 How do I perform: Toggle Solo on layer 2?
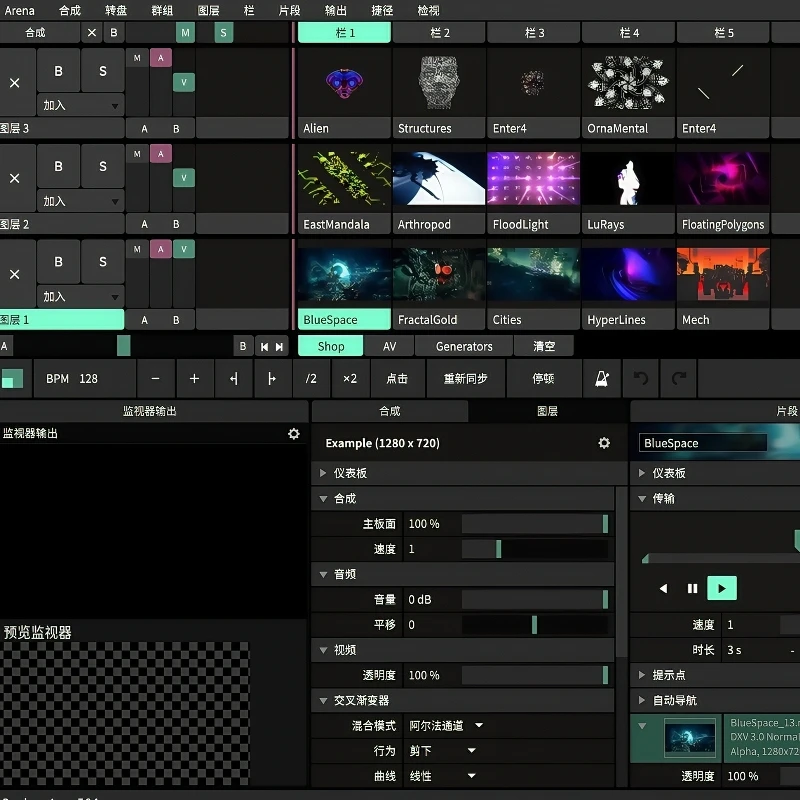[102, 167]
